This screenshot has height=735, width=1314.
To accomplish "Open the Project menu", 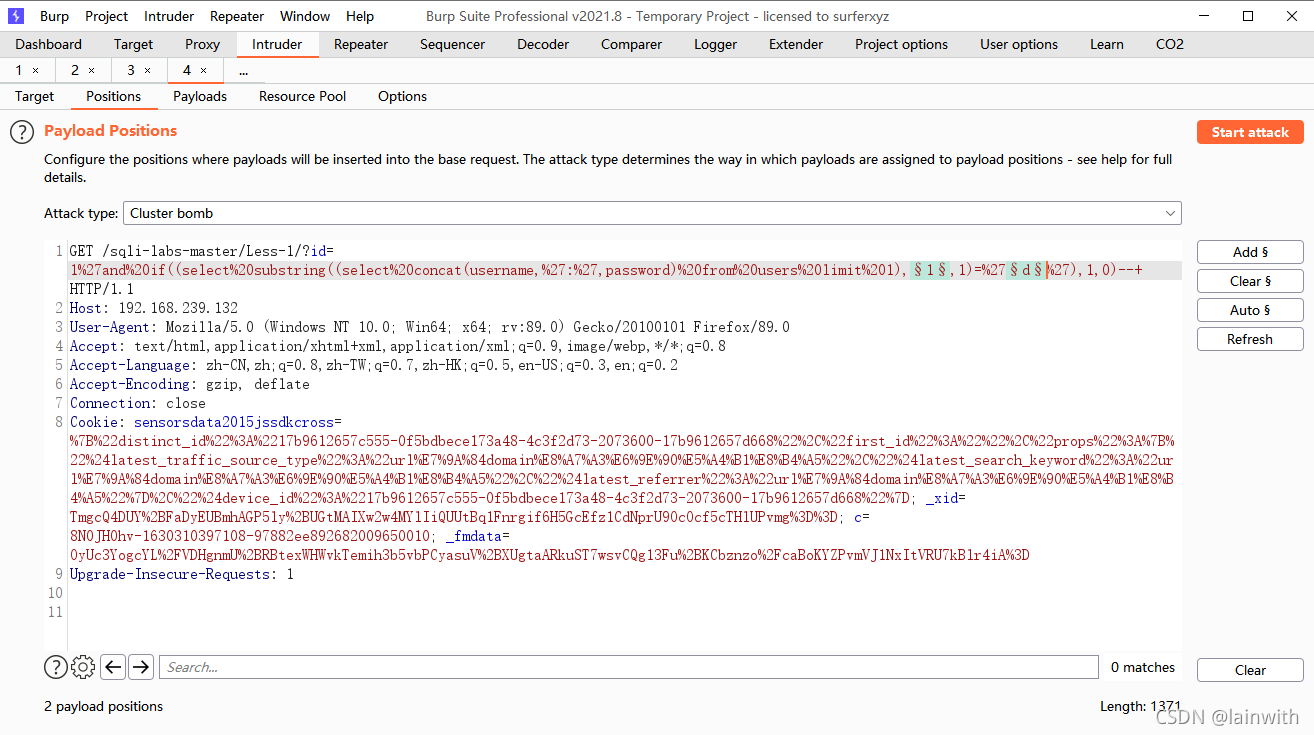I will [x=106, y=16].
